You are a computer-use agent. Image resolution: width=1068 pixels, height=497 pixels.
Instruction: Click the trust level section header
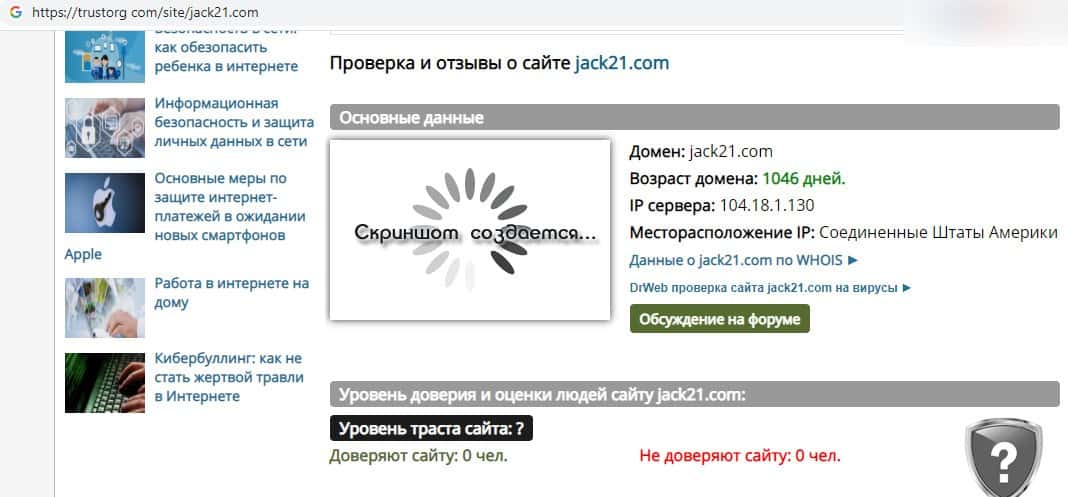click(x=695, y=394)
